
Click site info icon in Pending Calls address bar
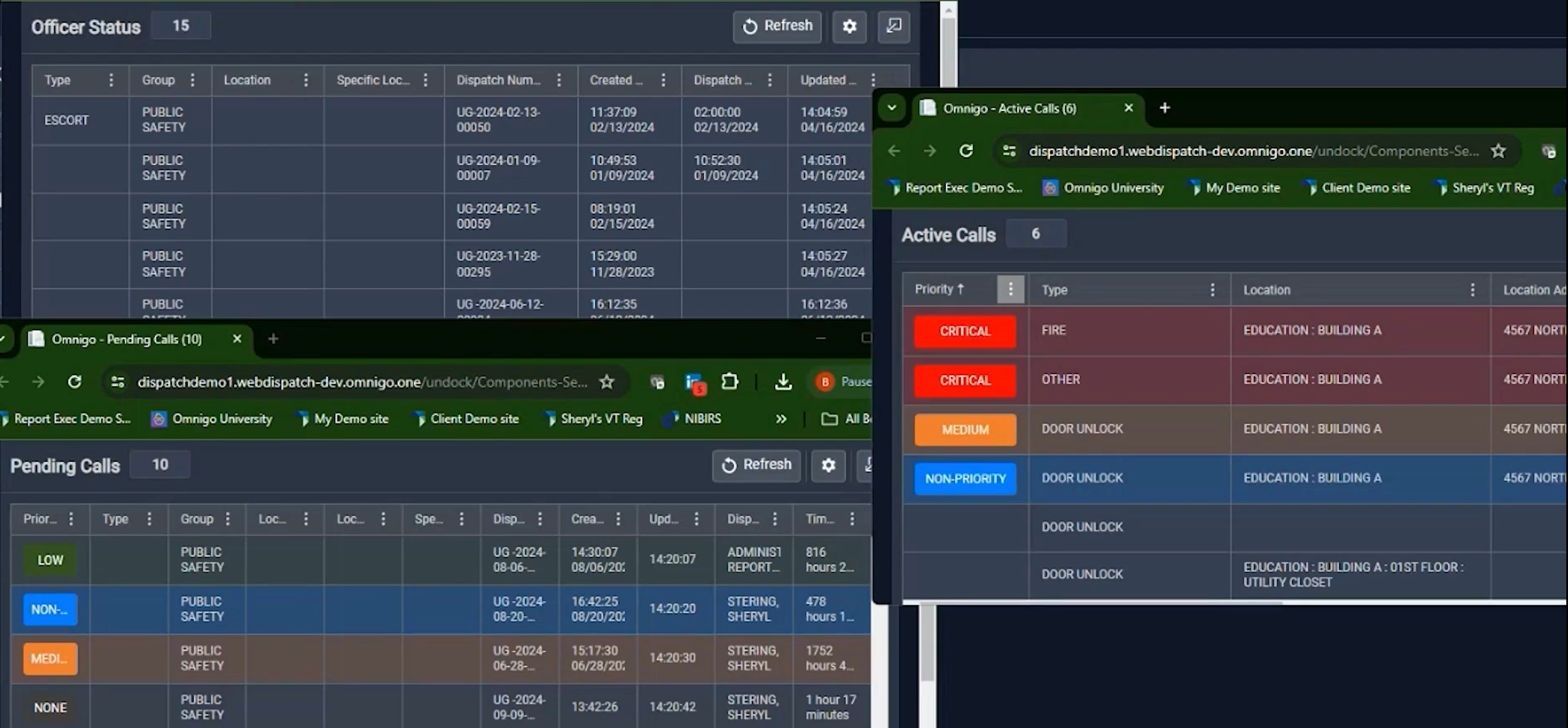click(118, 382)
